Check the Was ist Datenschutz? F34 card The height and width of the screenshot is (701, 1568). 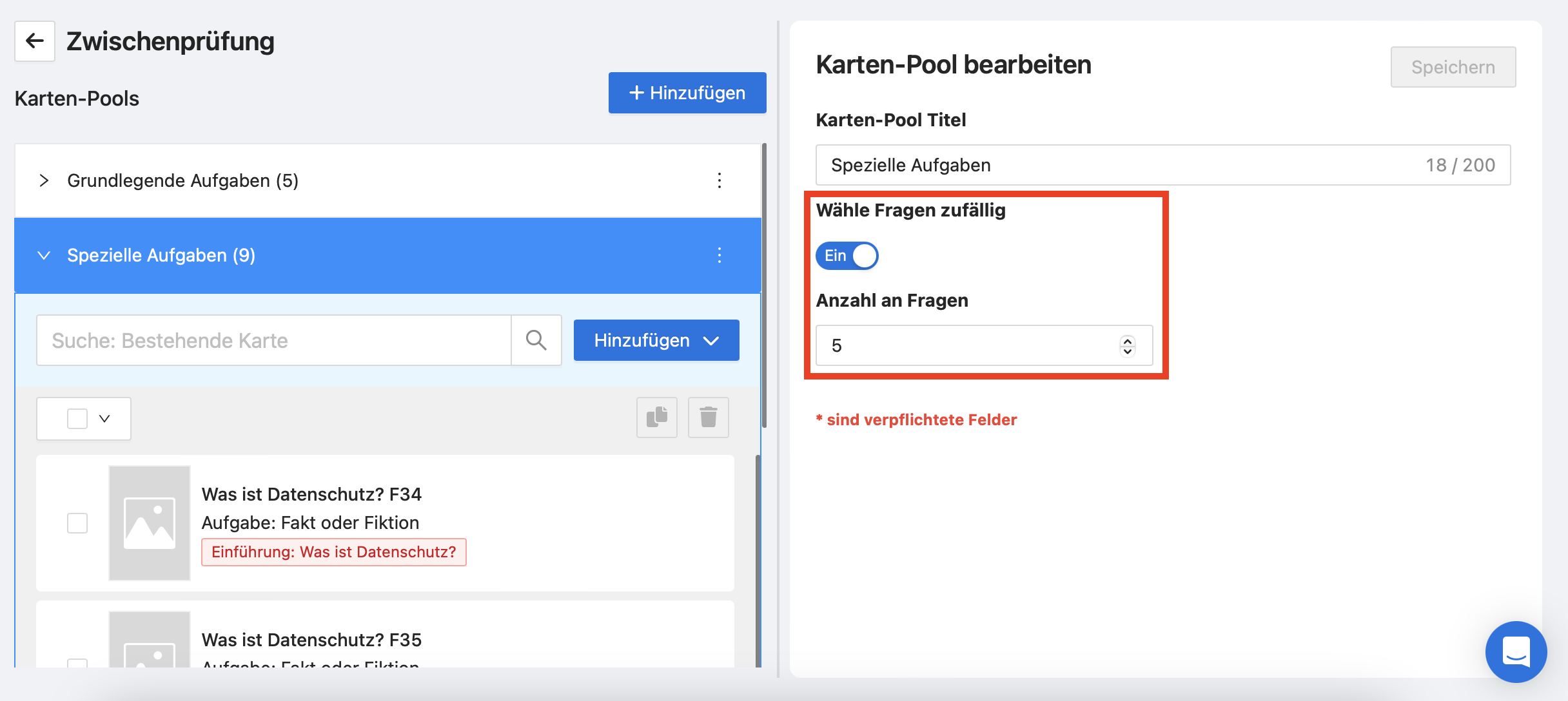(77, 523)
